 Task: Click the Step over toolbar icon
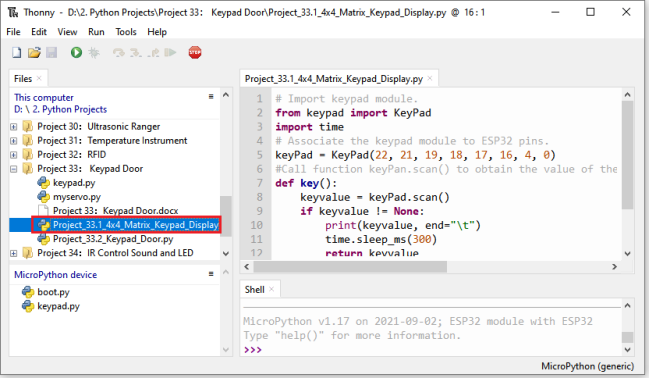coord(119,53)
